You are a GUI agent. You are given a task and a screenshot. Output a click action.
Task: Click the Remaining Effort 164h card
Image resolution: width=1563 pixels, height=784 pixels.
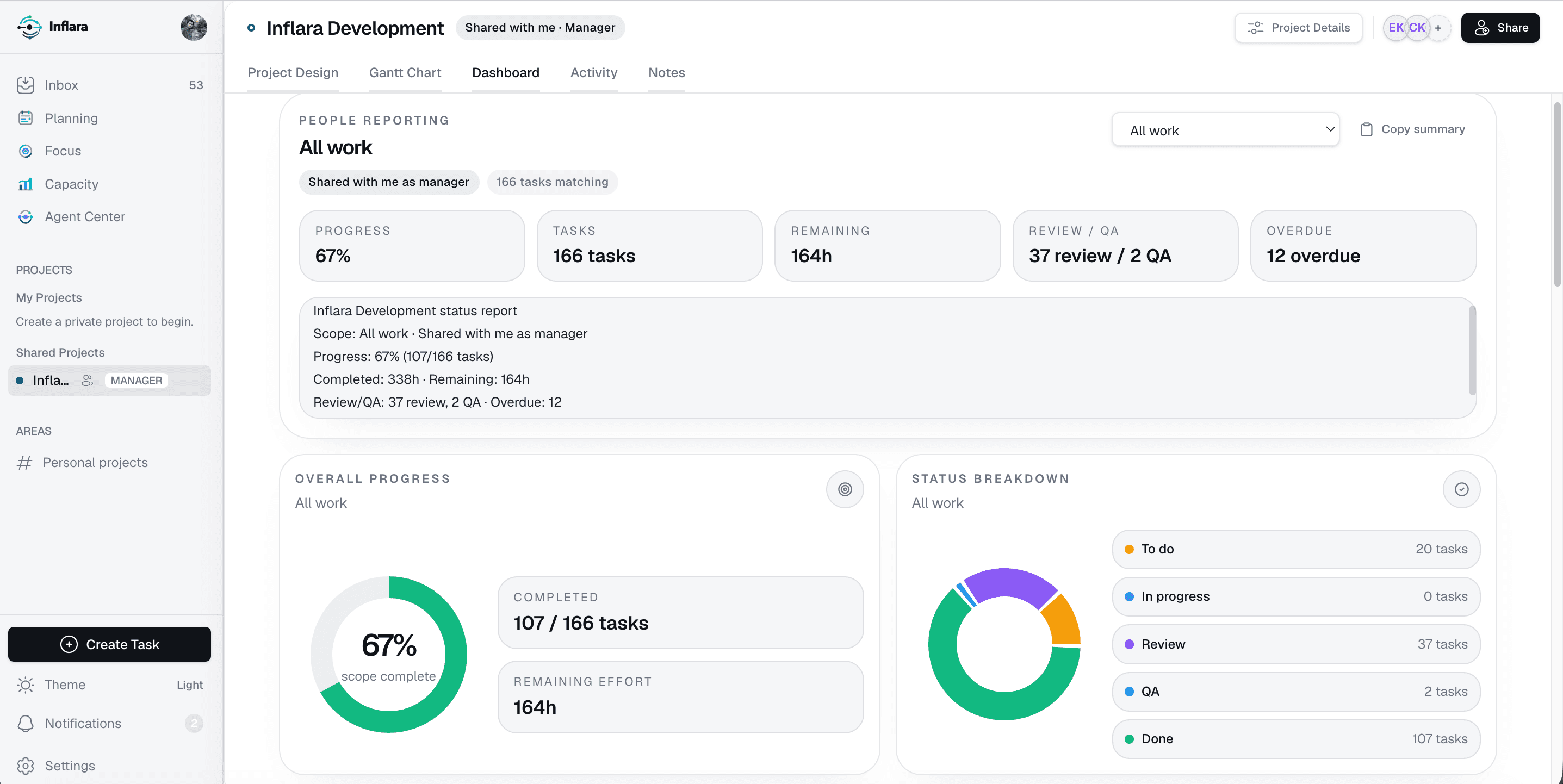click(x=681, y=696)
